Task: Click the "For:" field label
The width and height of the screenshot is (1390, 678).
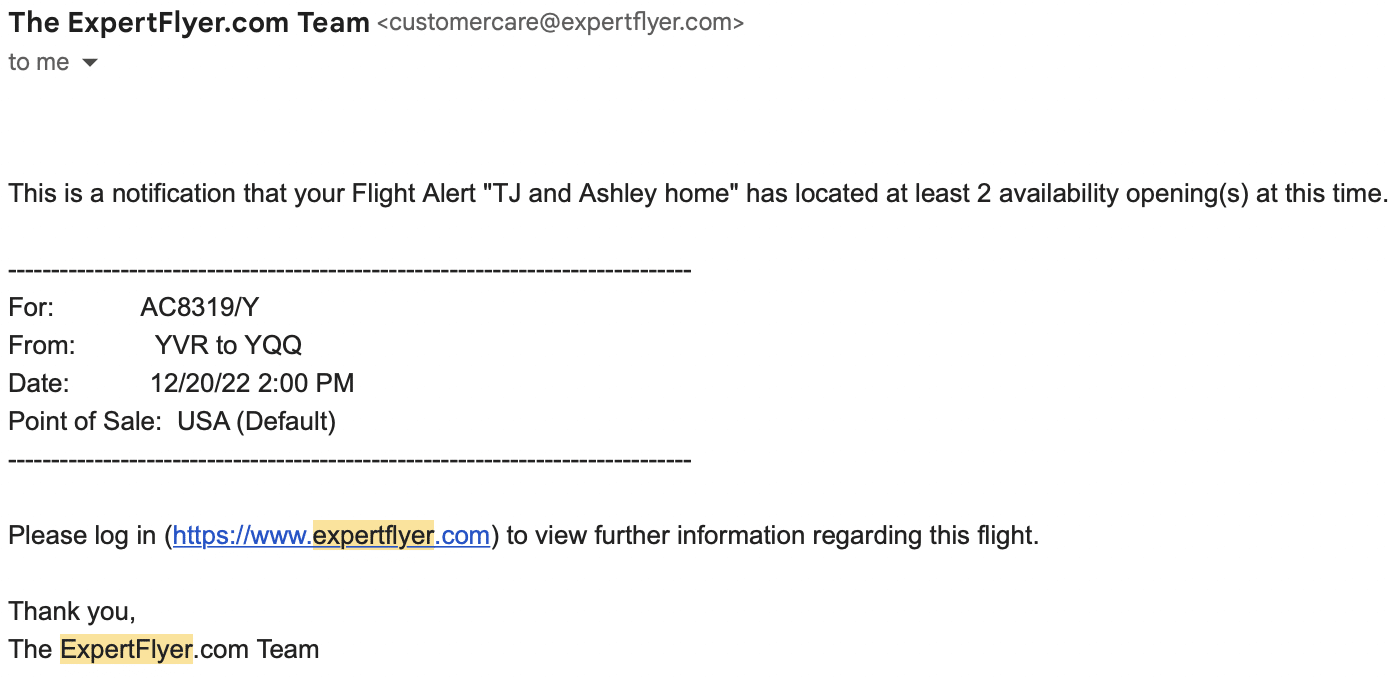Action: pos(31,308)
